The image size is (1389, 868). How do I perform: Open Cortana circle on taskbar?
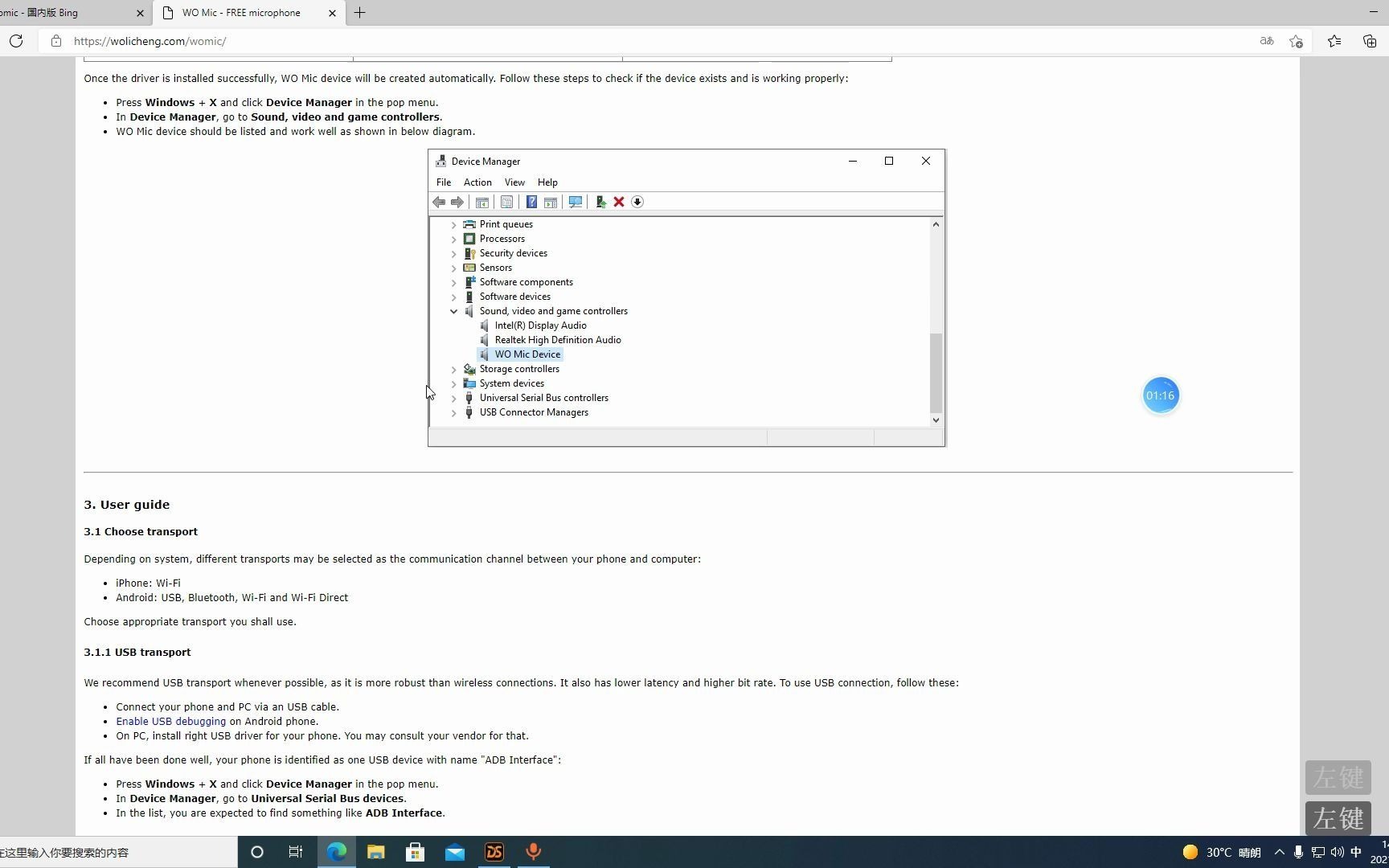257,853
